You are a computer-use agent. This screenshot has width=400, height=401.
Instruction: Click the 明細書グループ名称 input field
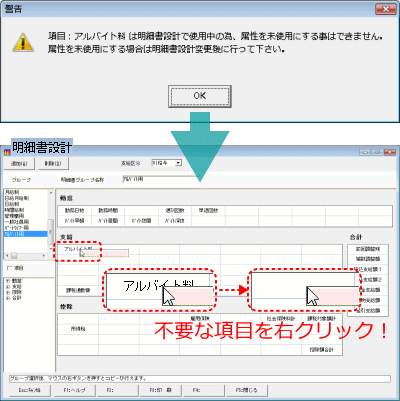click(x=160, y=179)
